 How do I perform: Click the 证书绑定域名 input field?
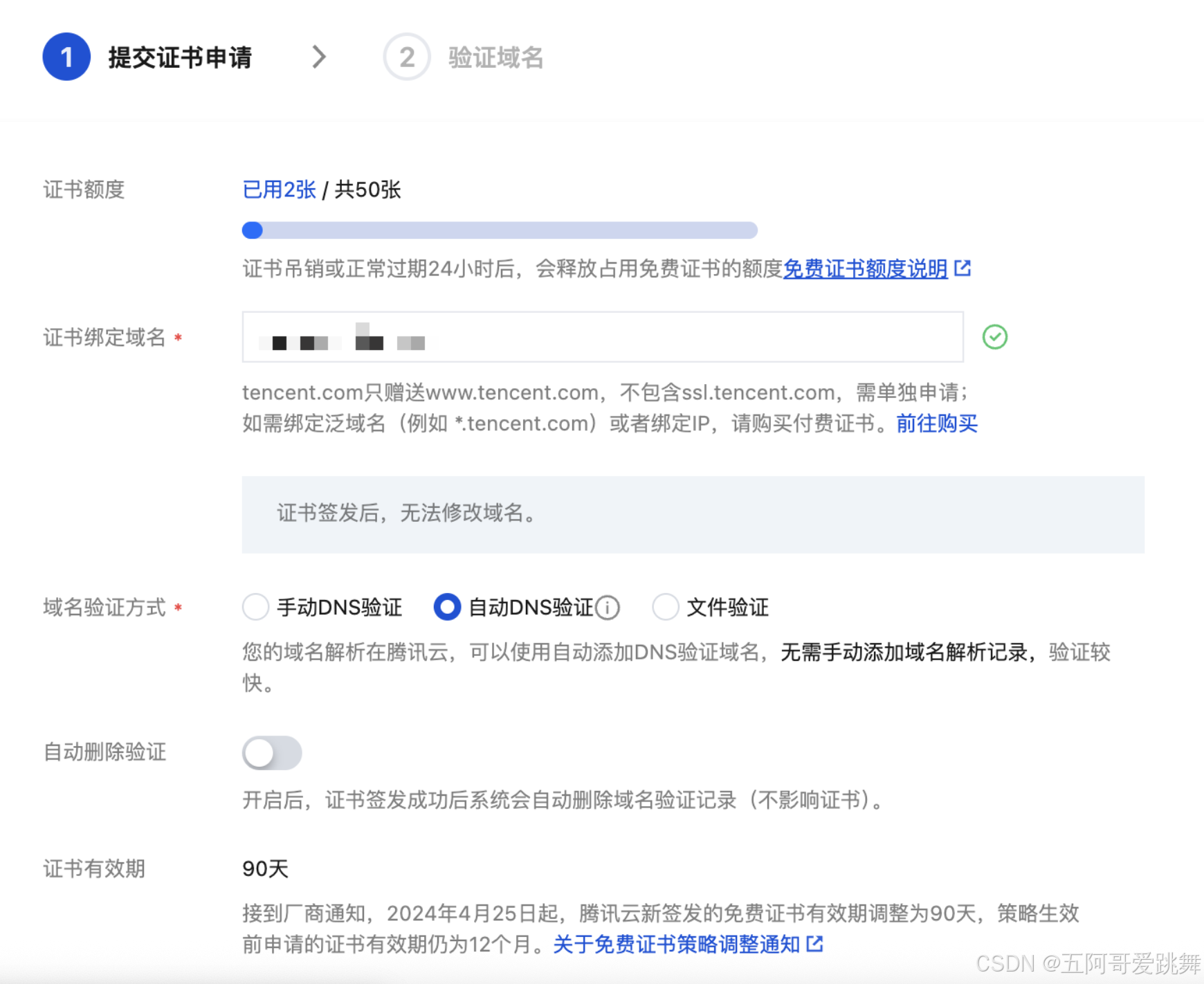603,337
